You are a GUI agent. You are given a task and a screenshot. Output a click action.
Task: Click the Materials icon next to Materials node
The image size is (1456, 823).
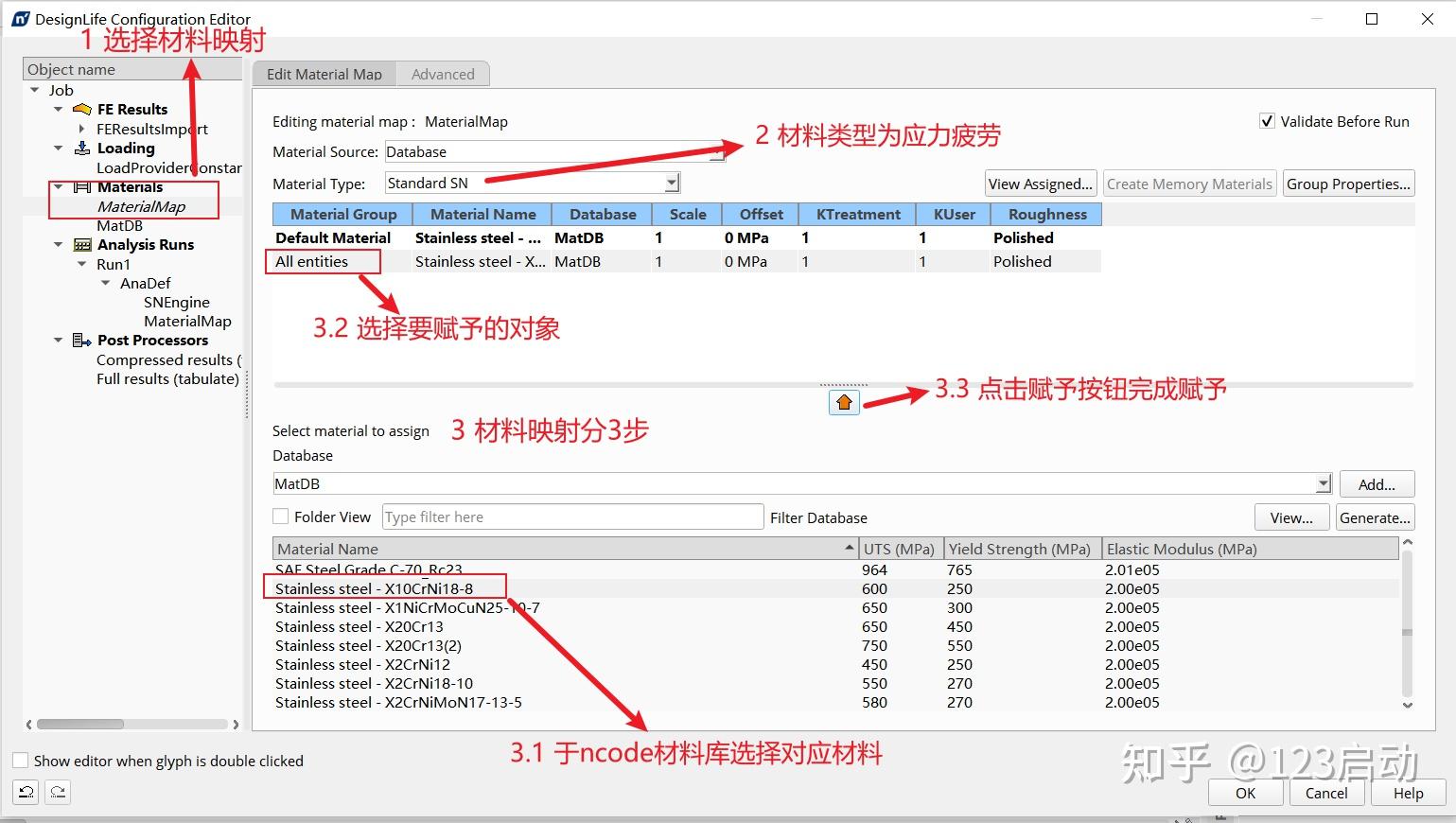pos(81,186)
